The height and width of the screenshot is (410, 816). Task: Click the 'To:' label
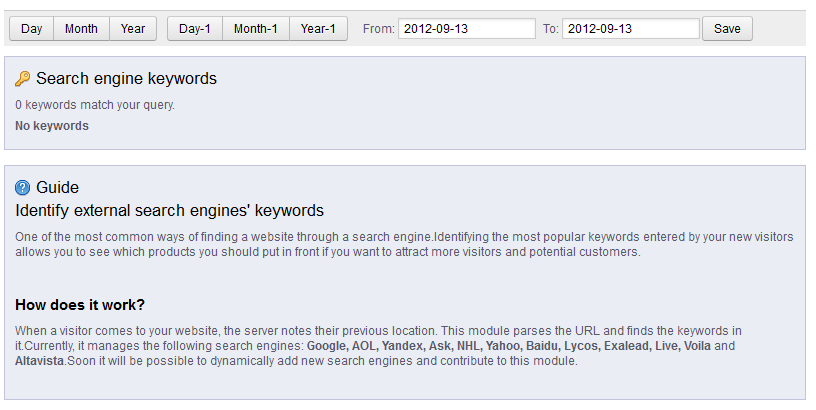[x=550, y=29]
